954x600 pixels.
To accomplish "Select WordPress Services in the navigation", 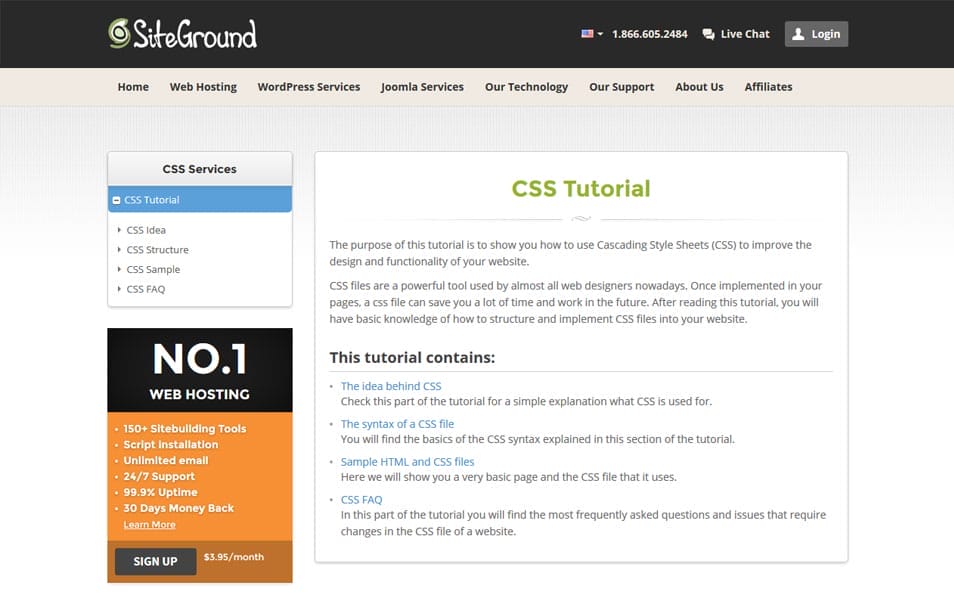I will point(308,87).
